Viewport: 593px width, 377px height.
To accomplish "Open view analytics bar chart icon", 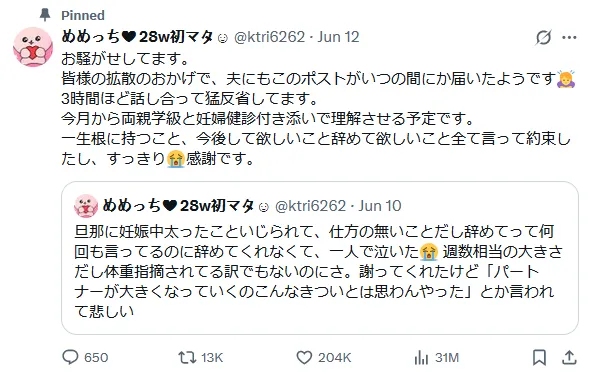I will tap(421, 357).
